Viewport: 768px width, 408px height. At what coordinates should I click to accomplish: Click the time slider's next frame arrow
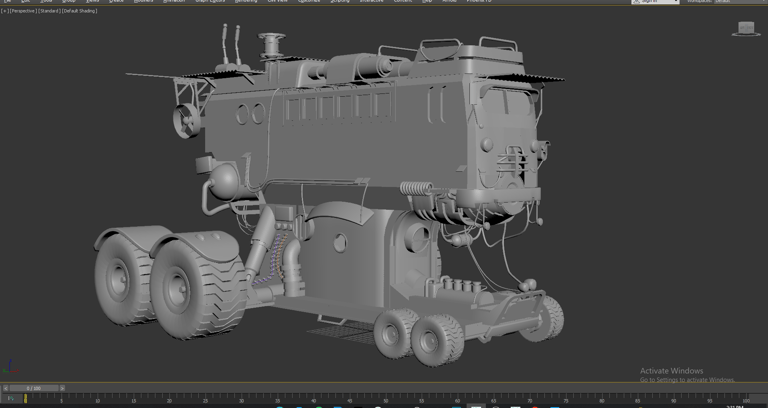(x=62, y=388)
